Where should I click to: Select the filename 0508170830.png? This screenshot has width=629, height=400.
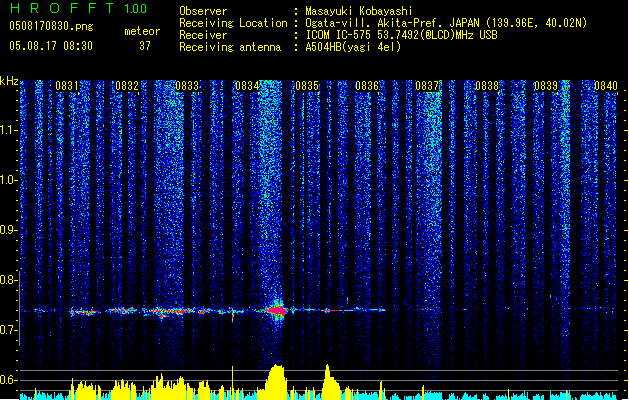click(51, 26)
